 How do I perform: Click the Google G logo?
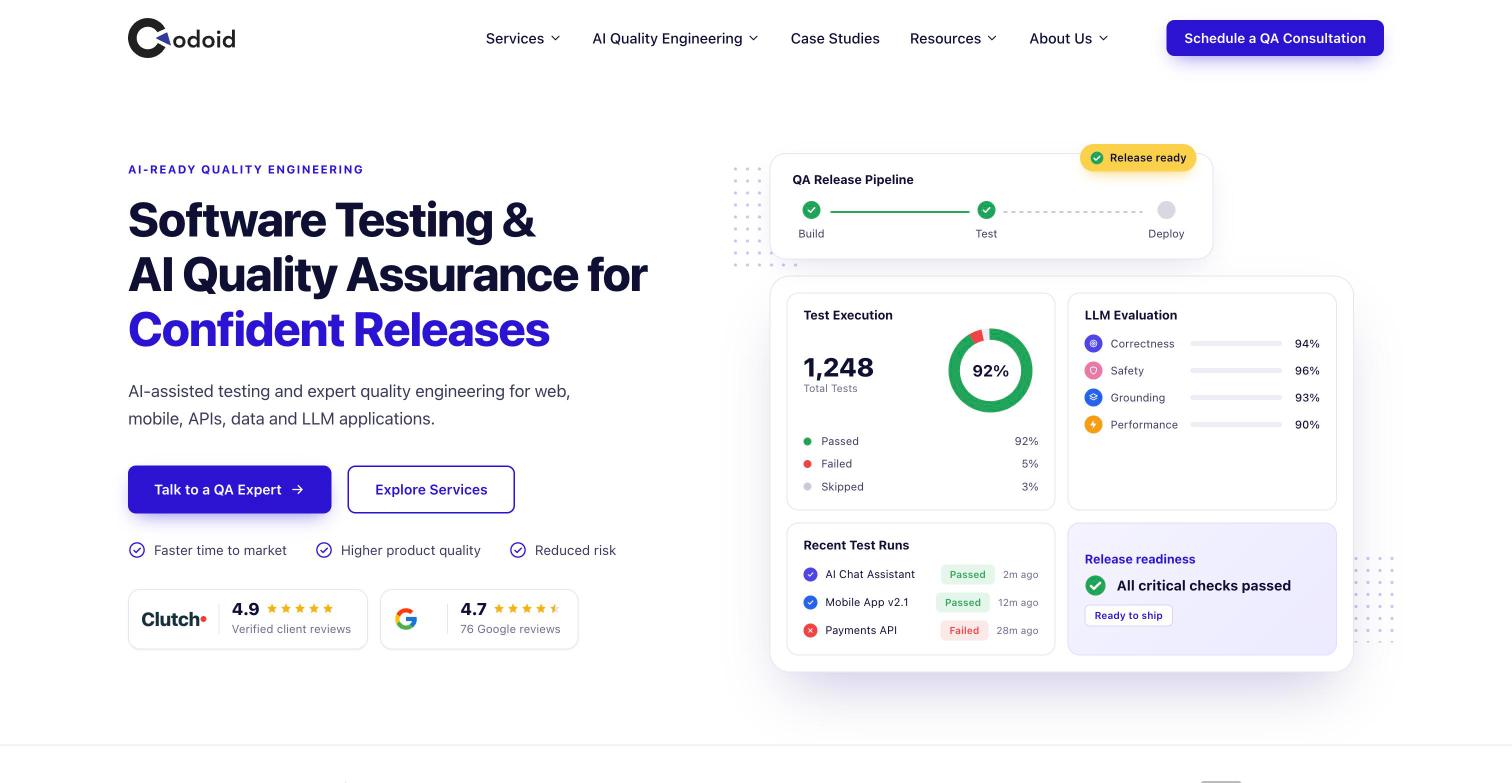[x=406, y=619]
